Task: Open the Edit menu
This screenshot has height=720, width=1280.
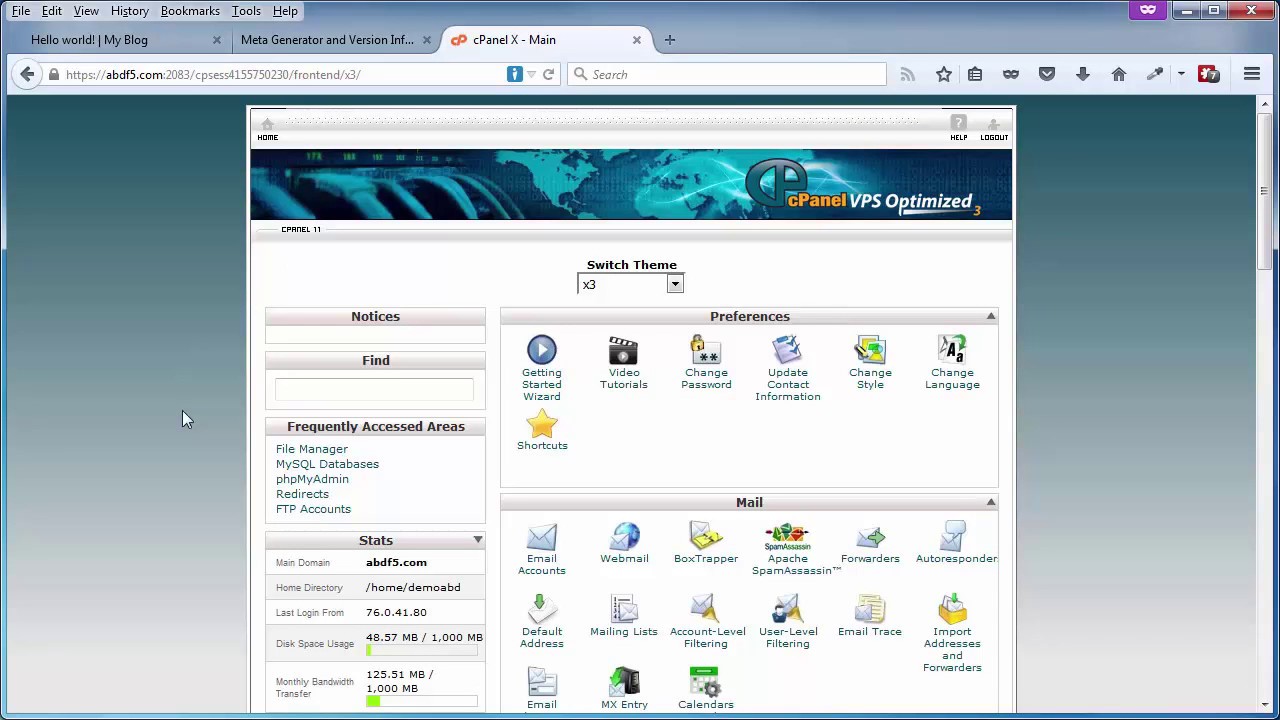Action: pyautogui.click(x=52, y=11)
